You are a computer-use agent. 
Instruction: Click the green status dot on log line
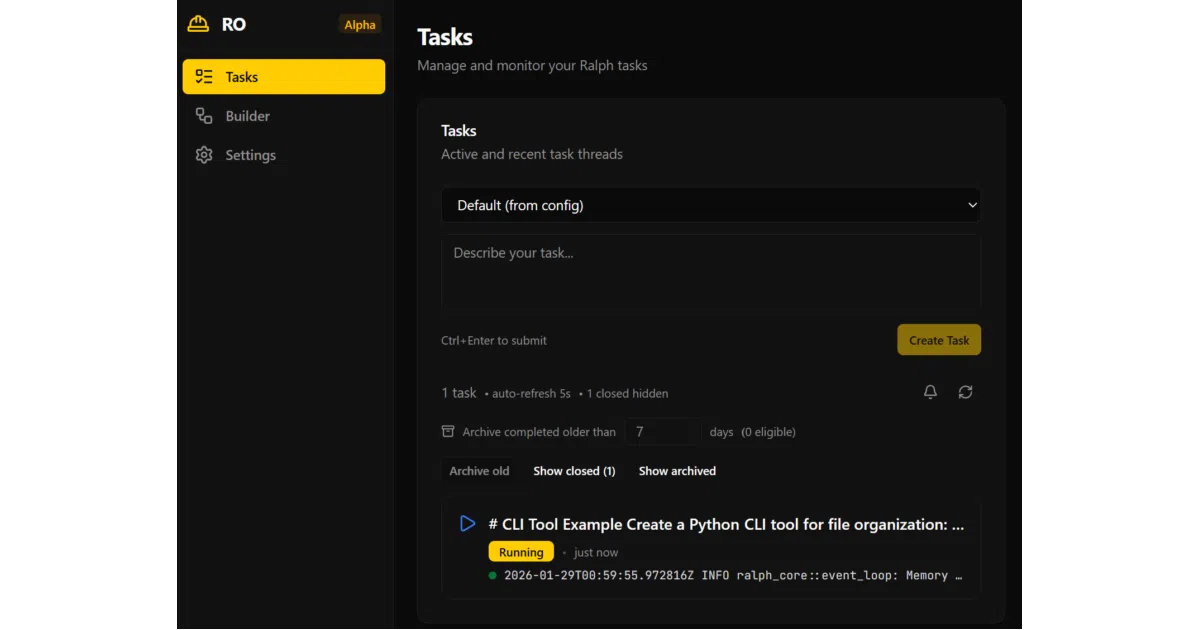click(x=492, y=576)
